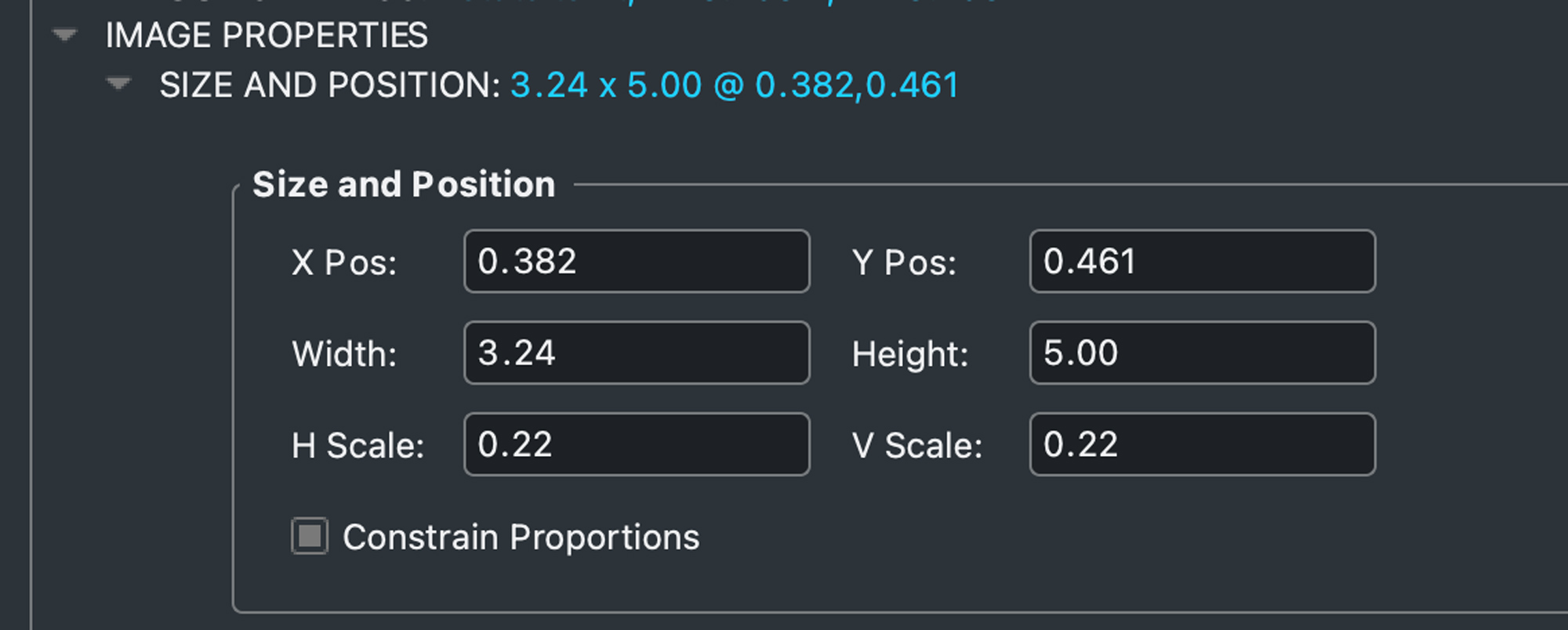This screenshot has height=630, width=1568.
Task: Click the IMAGE PROPERTIES header text
Action: (x=267, y=35)
